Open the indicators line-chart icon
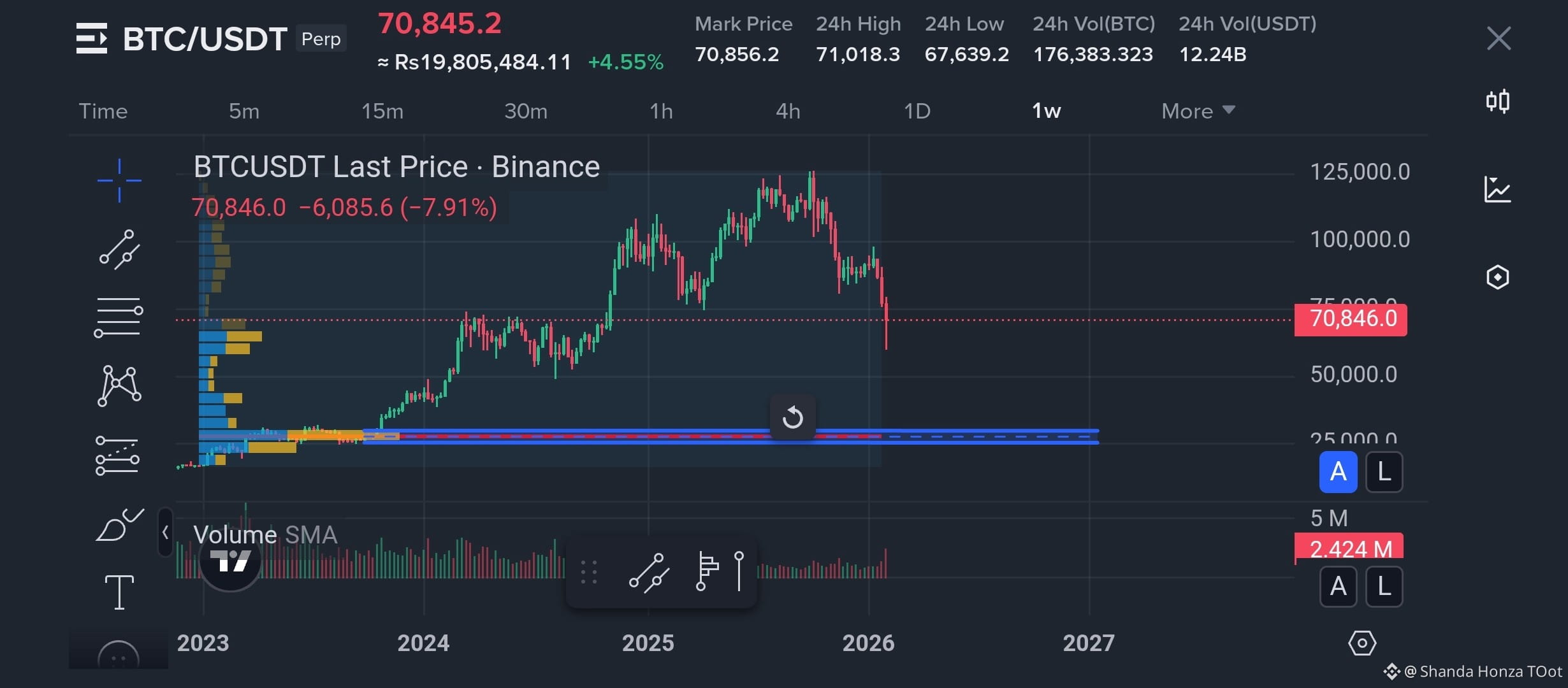Image resolution: width=1568 pixels, height=688 pixels. pos(1498,189)
